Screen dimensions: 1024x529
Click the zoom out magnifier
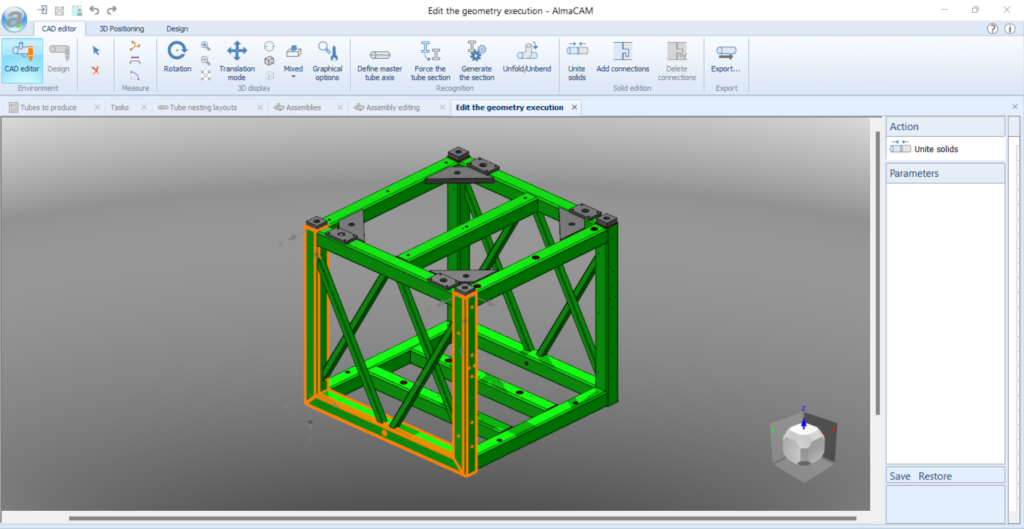click(206, 60)
